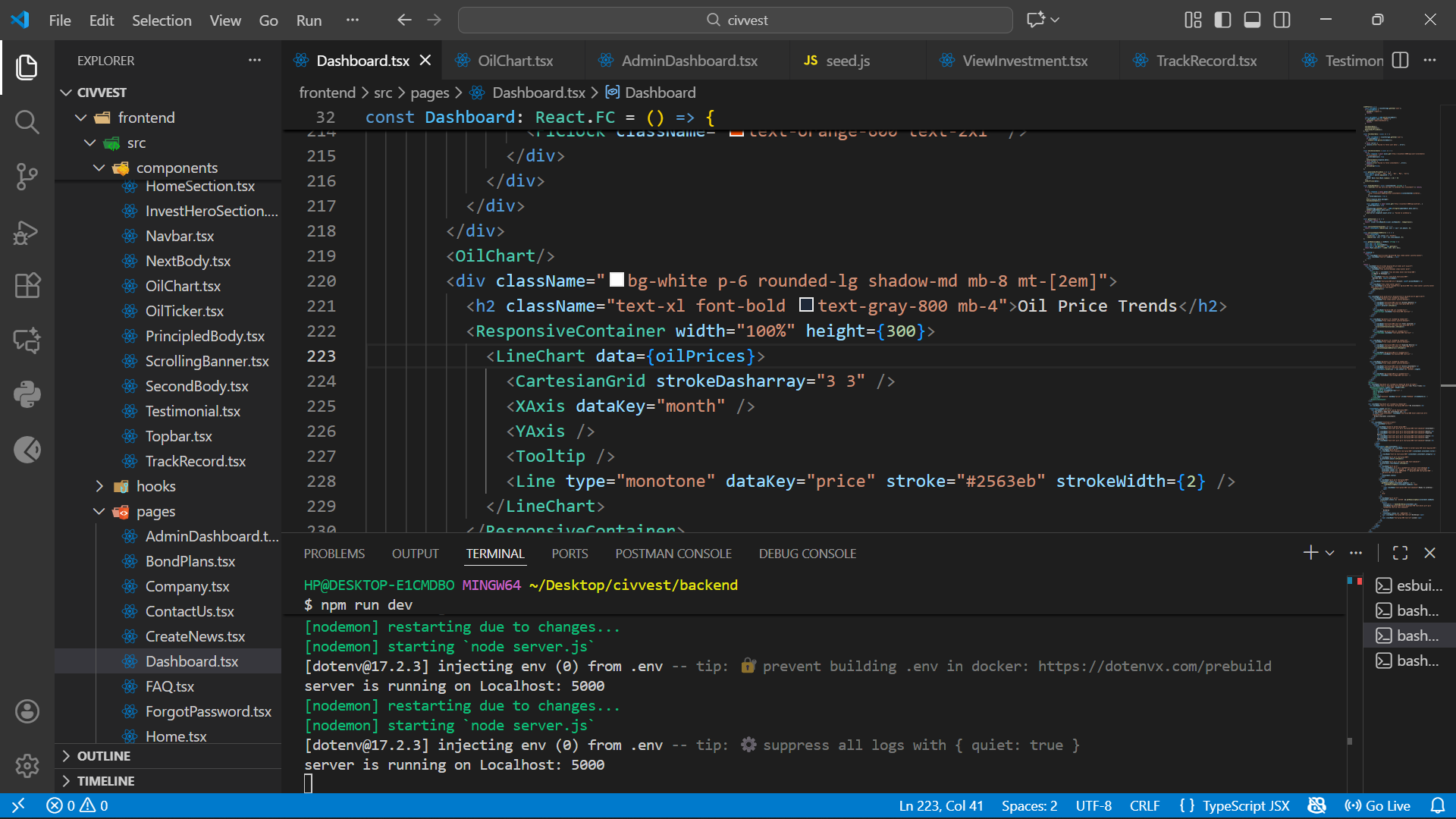Open the new terminal launch profile dropdown

(x=1330, y=554)
